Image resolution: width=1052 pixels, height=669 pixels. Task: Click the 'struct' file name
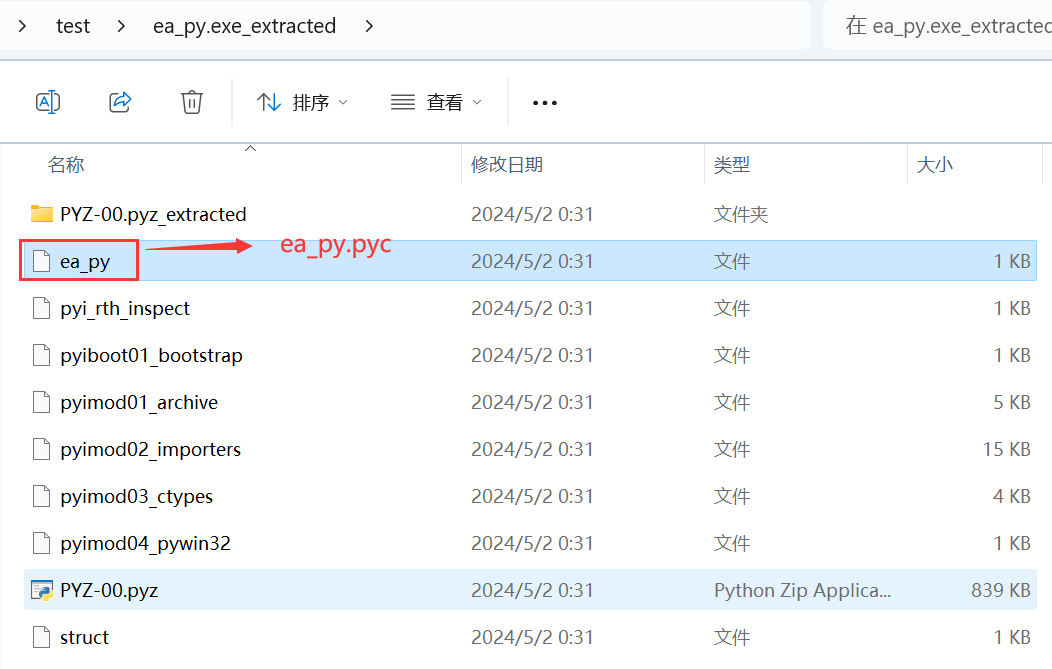[x=84, y=637]
